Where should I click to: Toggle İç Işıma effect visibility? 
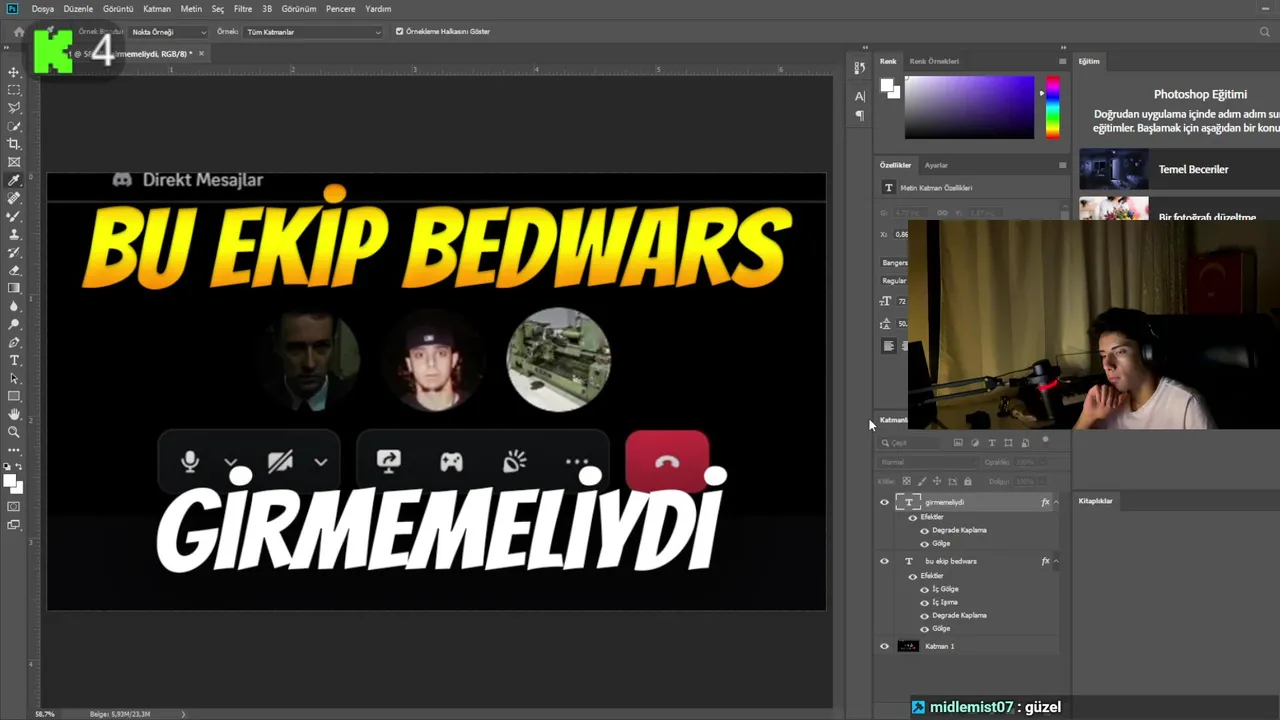924,602
